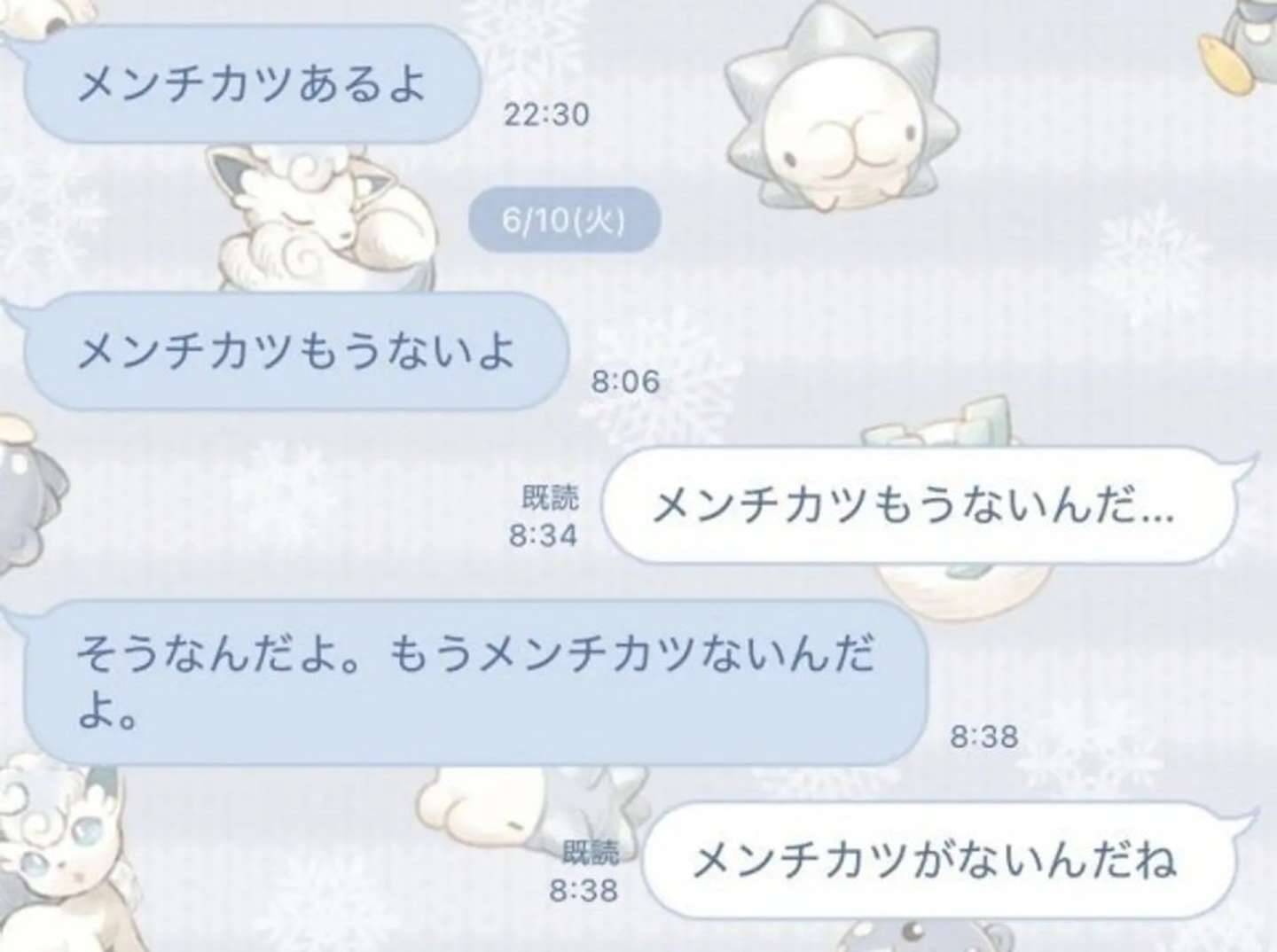Click the 22:30 timestamp
The height and width of the screenshot is (952, 1277).
coord(546,114)
